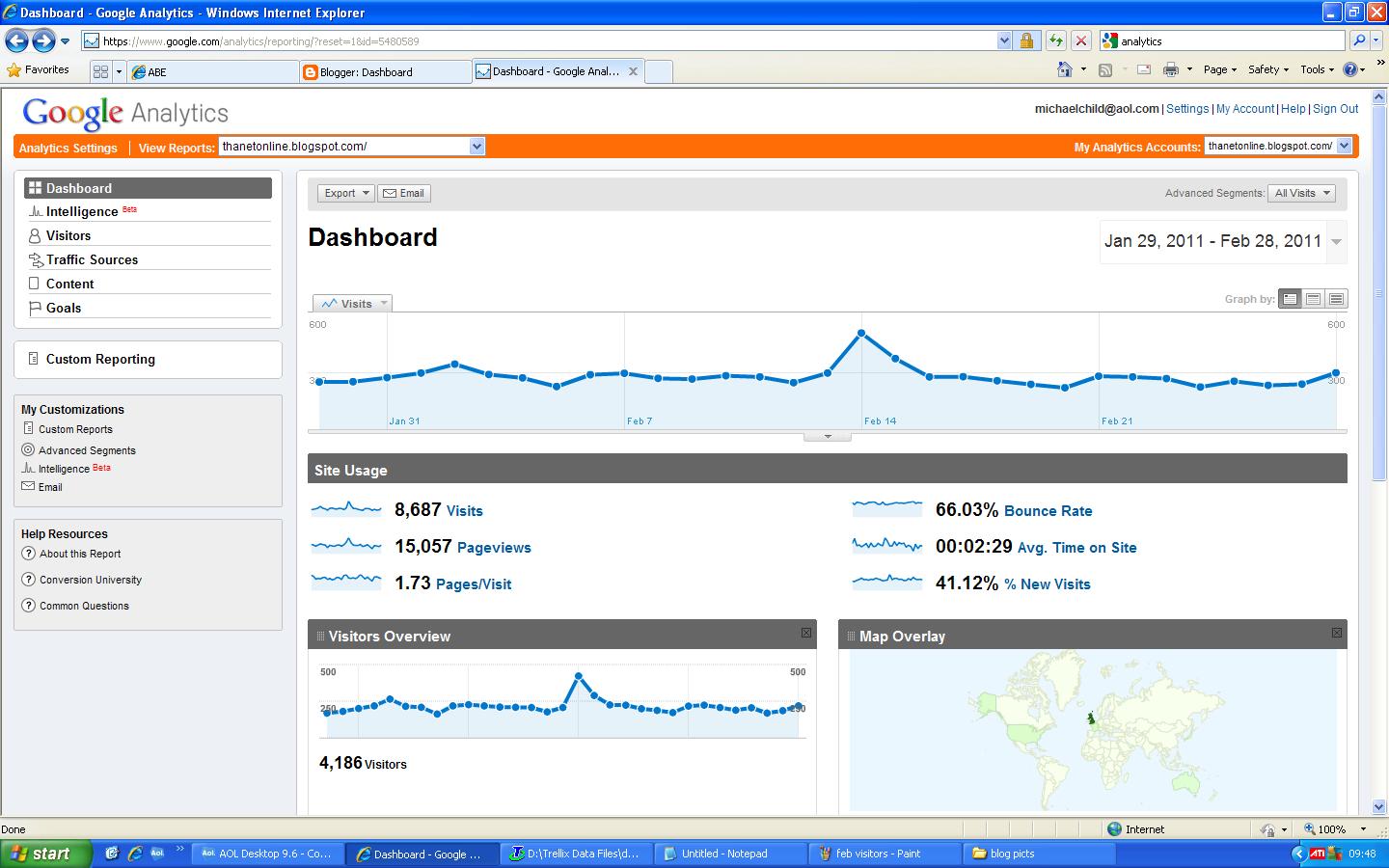Click the Feb 14 peak point on graph

coord(861,334)
